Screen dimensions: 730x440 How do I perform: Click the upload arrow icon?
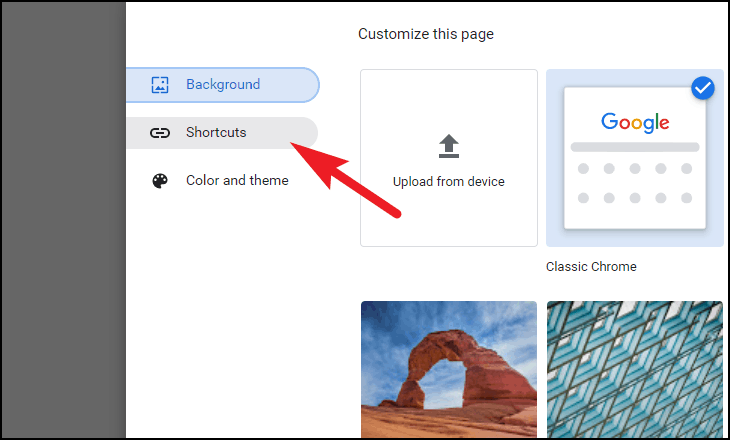449,146
